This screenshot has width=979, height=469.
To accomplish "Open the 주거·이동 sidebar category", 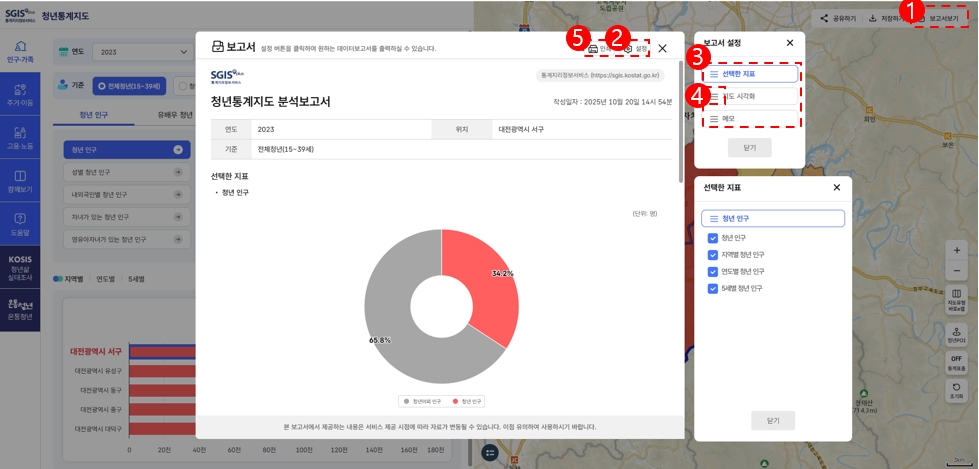I will click(x=20, y=92).
